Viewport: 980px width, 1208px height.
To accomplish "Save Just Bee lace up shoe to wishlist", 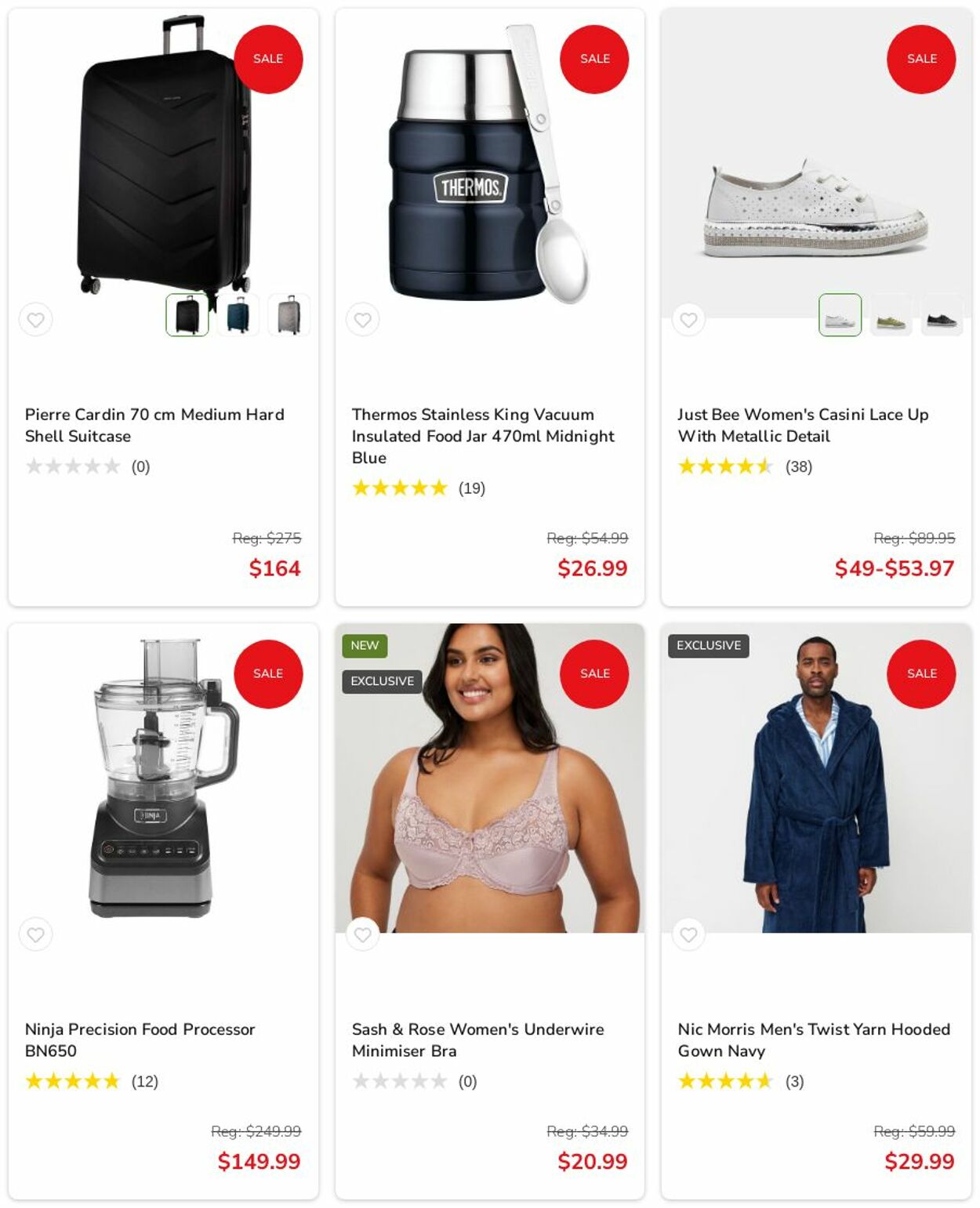I will click(x=688, y=319).
